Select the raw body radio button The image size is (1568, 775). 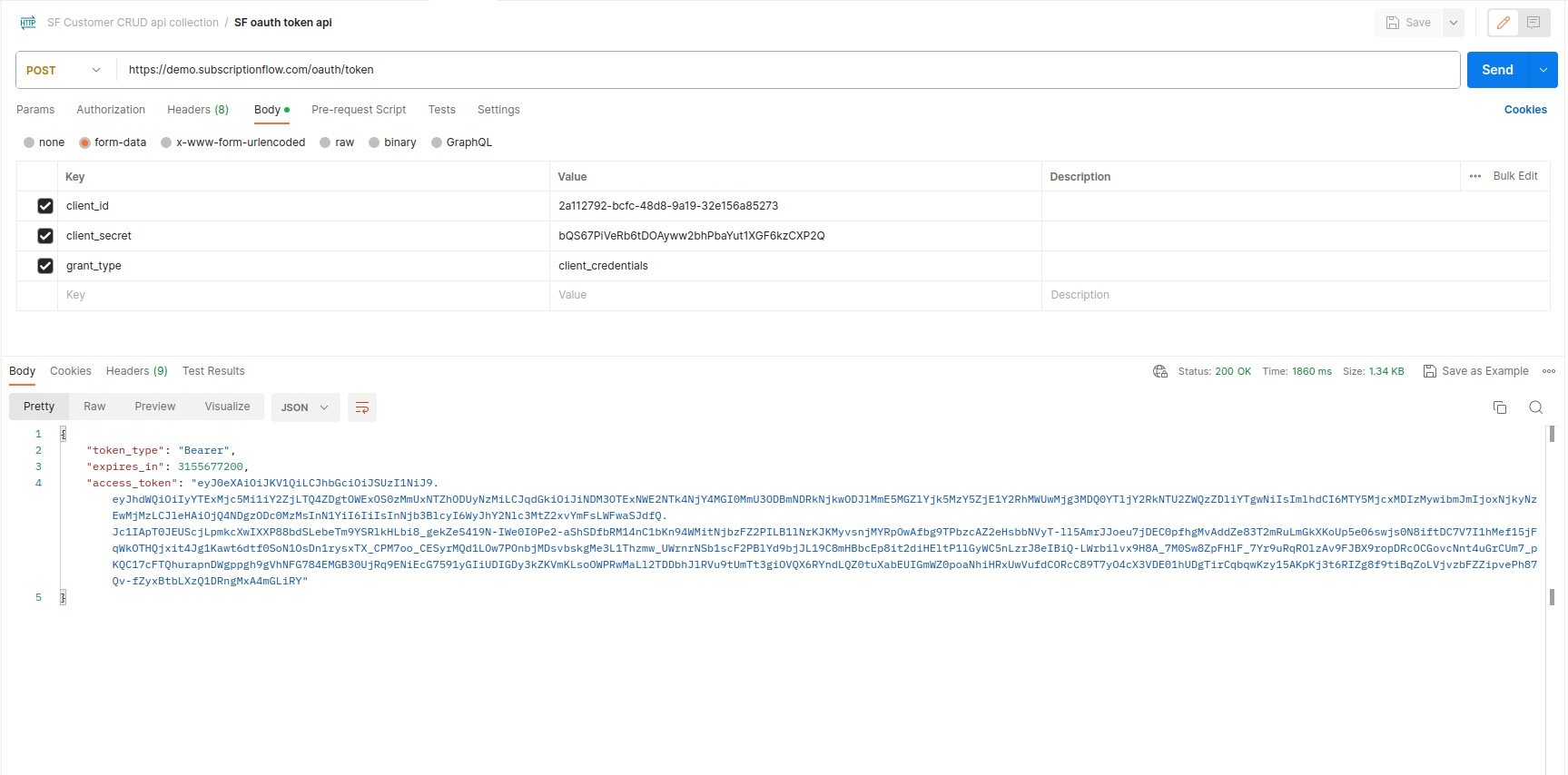[325, 142]
